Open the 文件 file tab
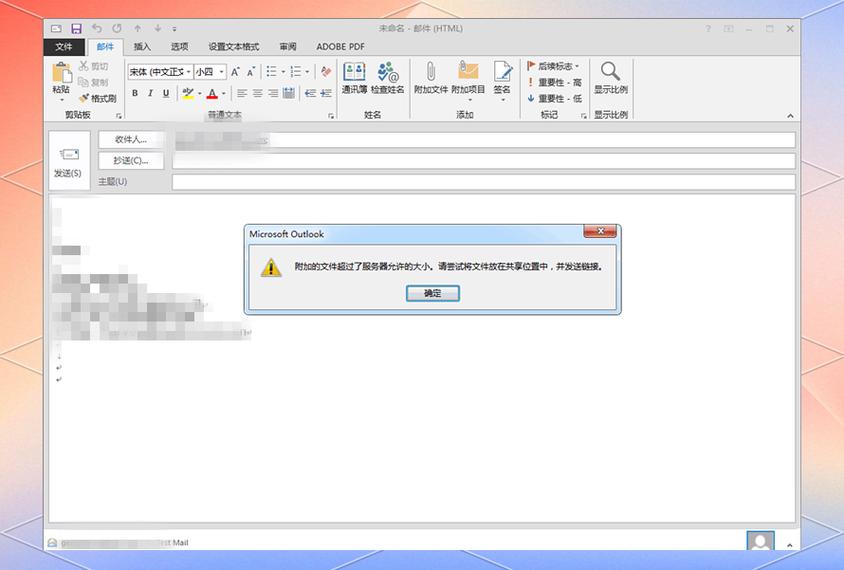Viewport: 844px width, 570px height. pyautogui.click(x=64, y=47)
